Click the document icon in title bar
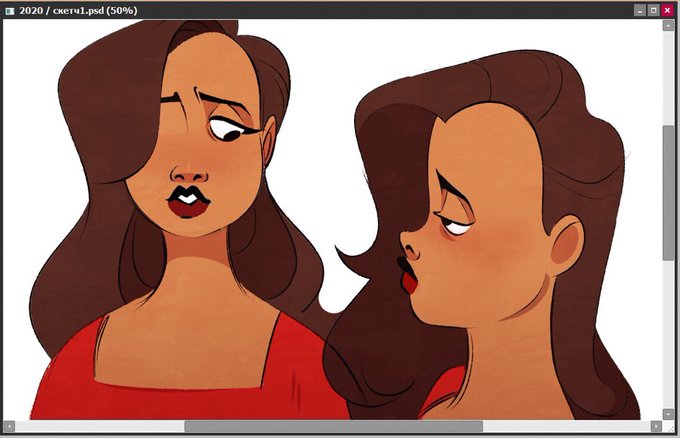The width and height of the screenshot is (680, 438). (x=10, y=11)
